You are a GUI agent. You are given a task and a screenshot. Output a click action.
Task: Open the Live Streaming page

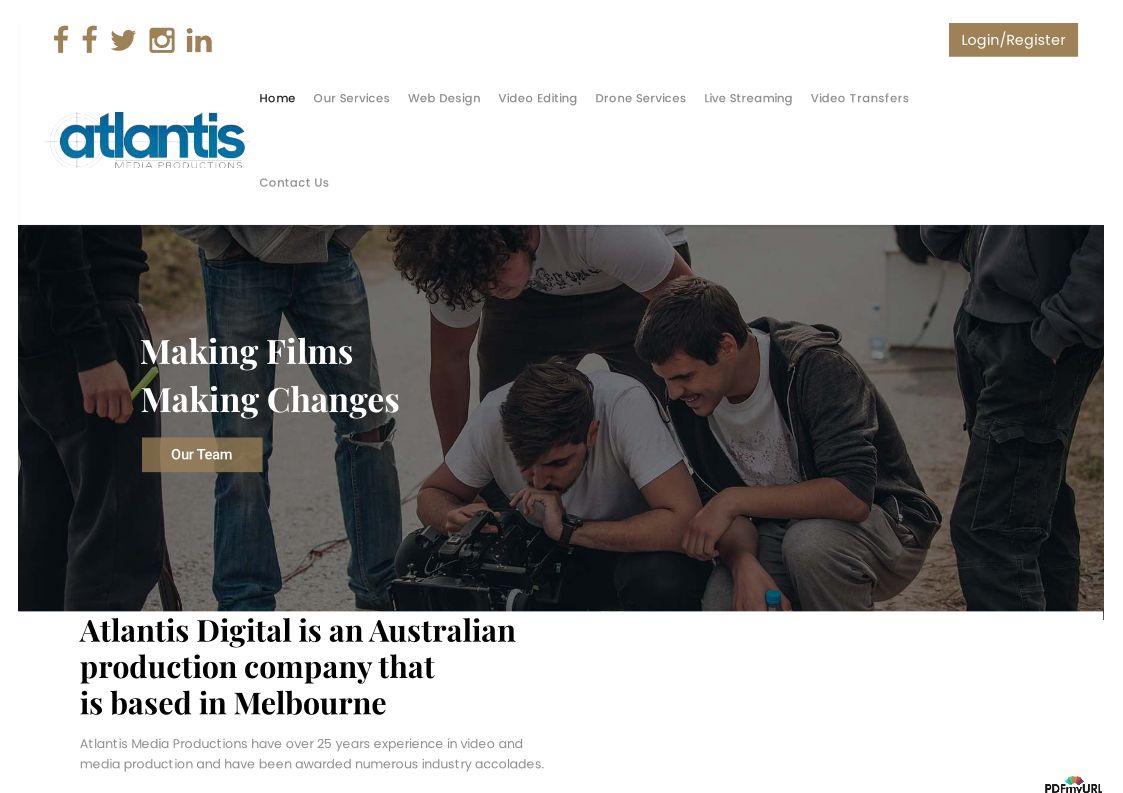[748, 98]
